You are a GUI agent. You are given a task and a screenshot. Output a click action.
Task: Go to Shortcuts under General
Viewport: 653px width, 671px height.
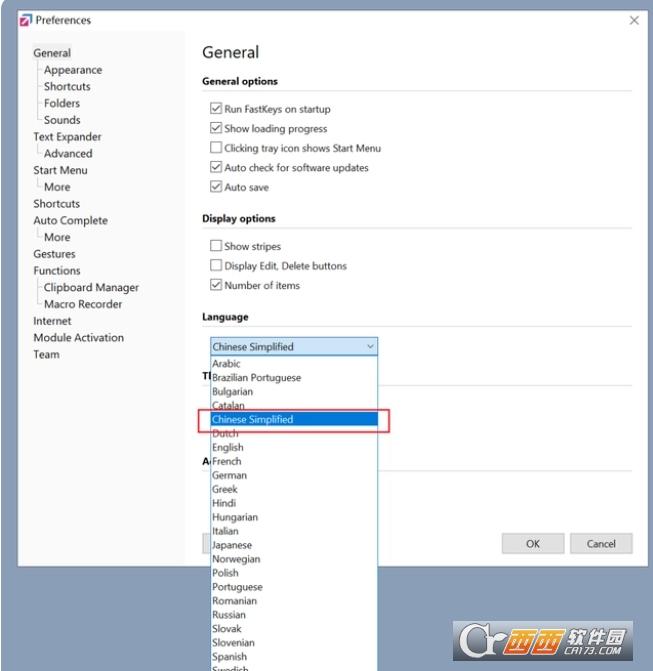[x=67, y=86]
